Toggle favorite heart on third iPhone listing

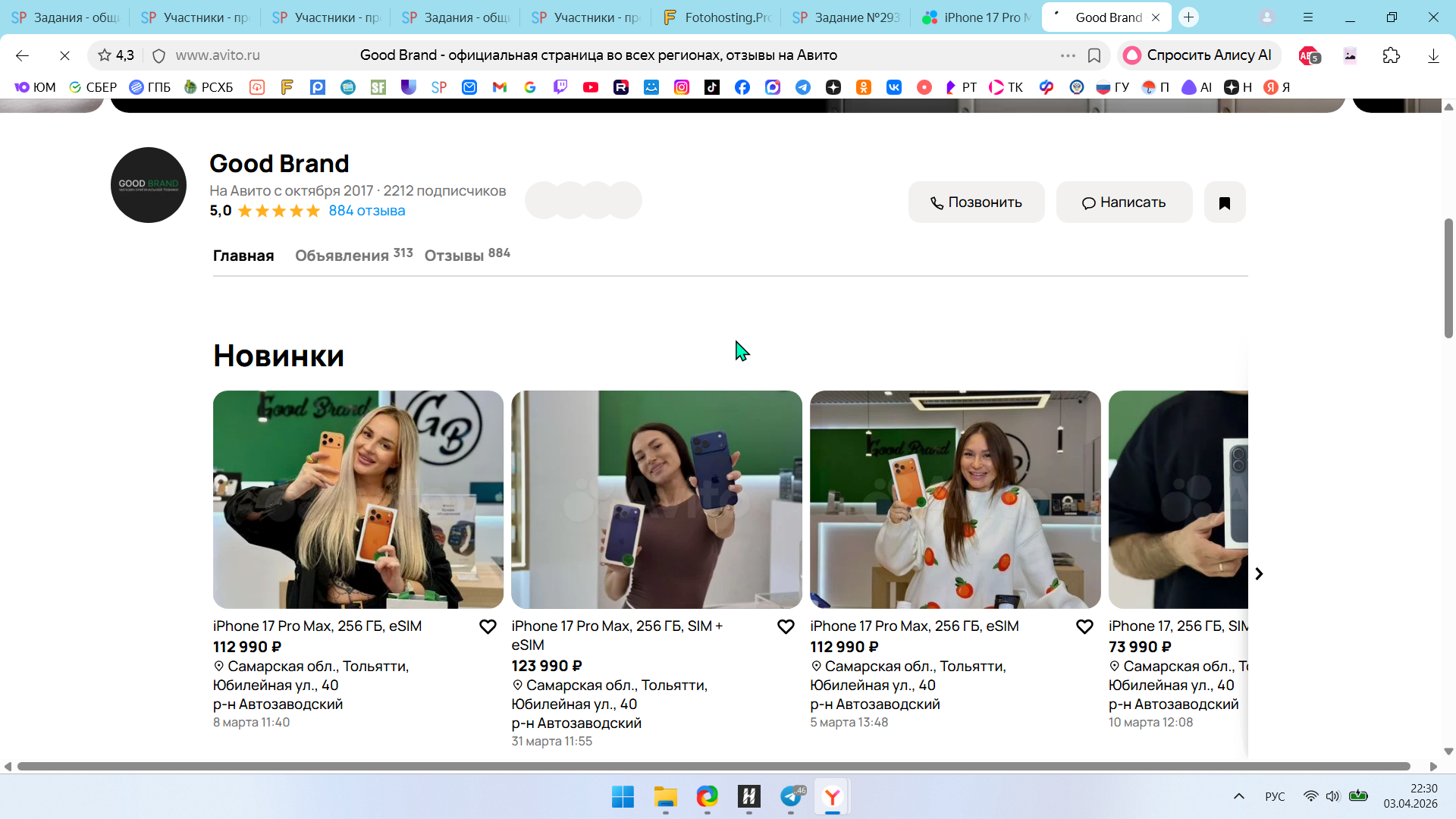coord(1084,626)
